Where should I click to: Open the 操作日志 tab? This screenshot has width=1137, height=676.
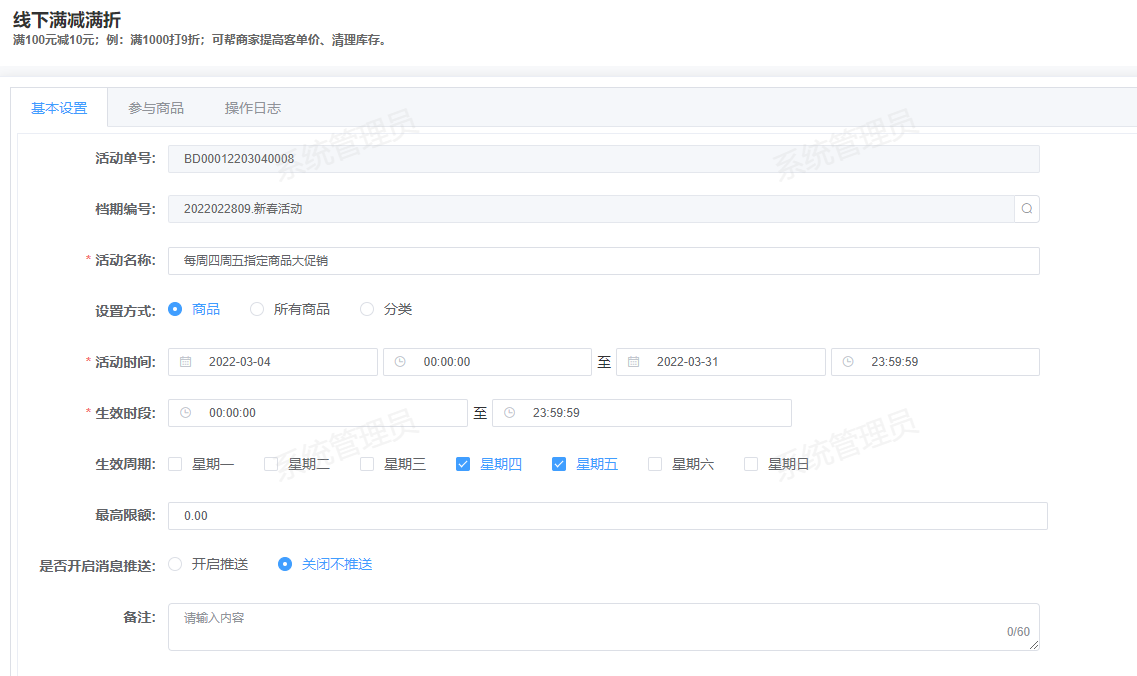click(253, 108)
